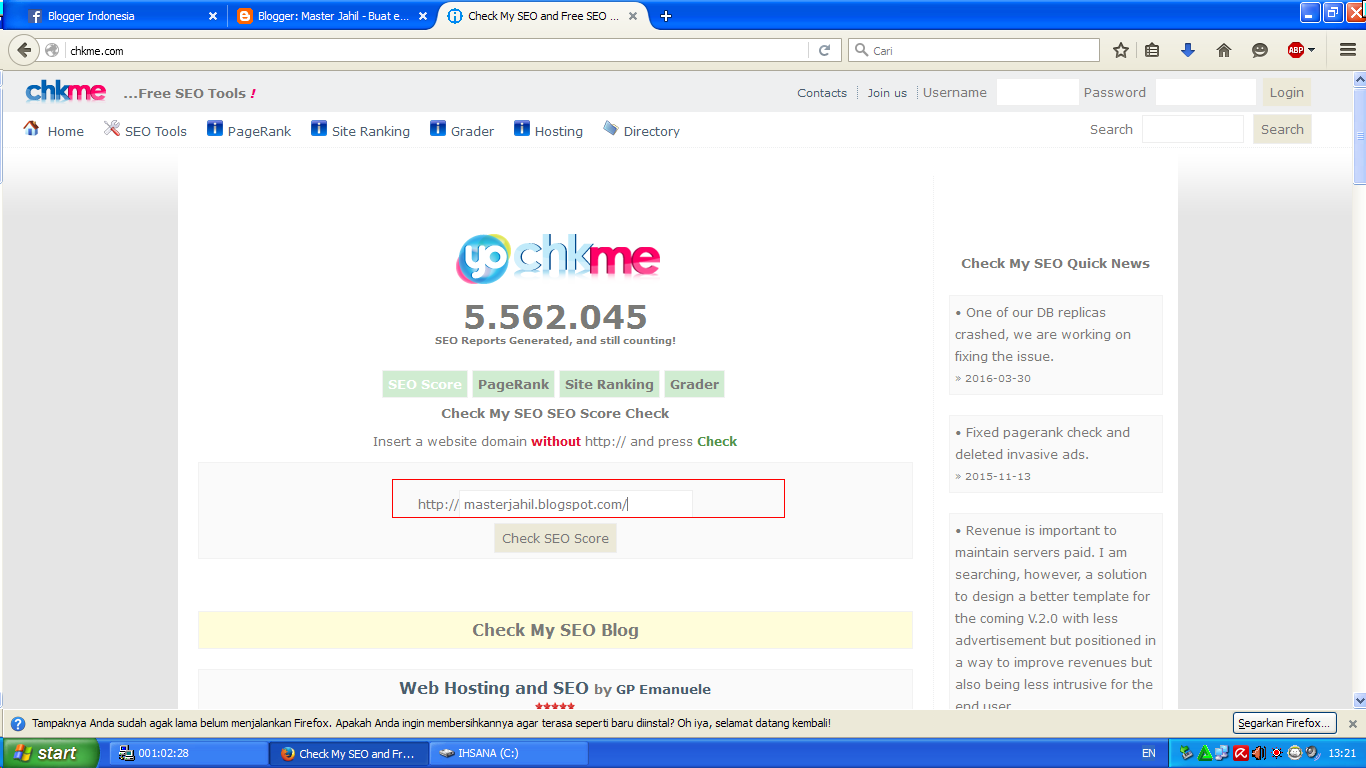1366x768 pixels.
Task: Click the domain input with masterjahil.blogspot.com
Action: [x=576, y=504]
